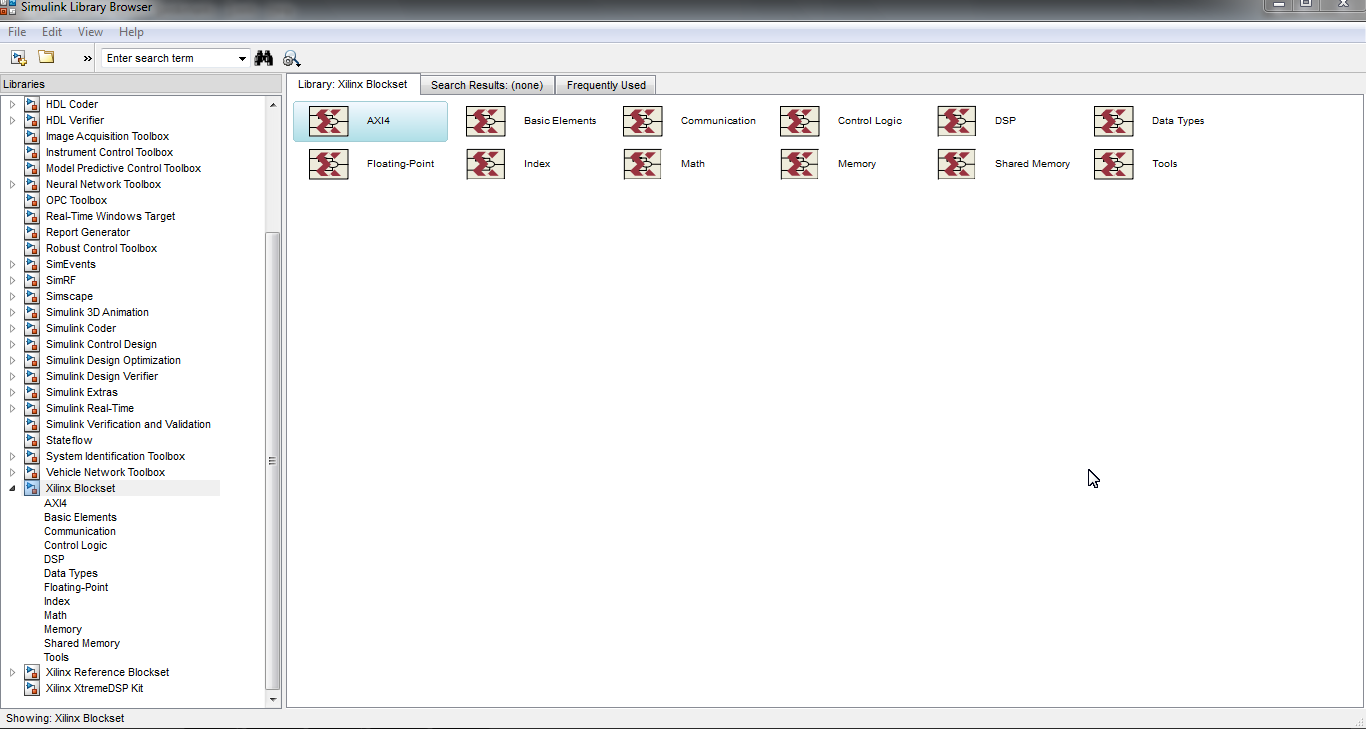Click the new model toolbar icon
Image resolution: width=1366 pixels, height=729 pixels.
[x=18, y=58]
